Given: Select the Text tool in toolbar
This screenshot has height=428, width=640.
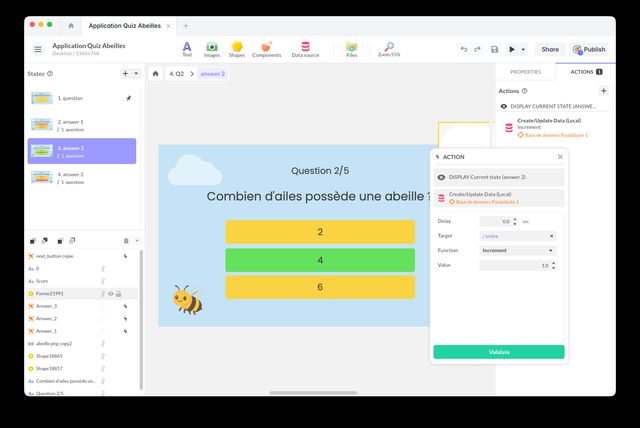Looking at the screenshot, I should pyautogui.click(x=187, y=49).
